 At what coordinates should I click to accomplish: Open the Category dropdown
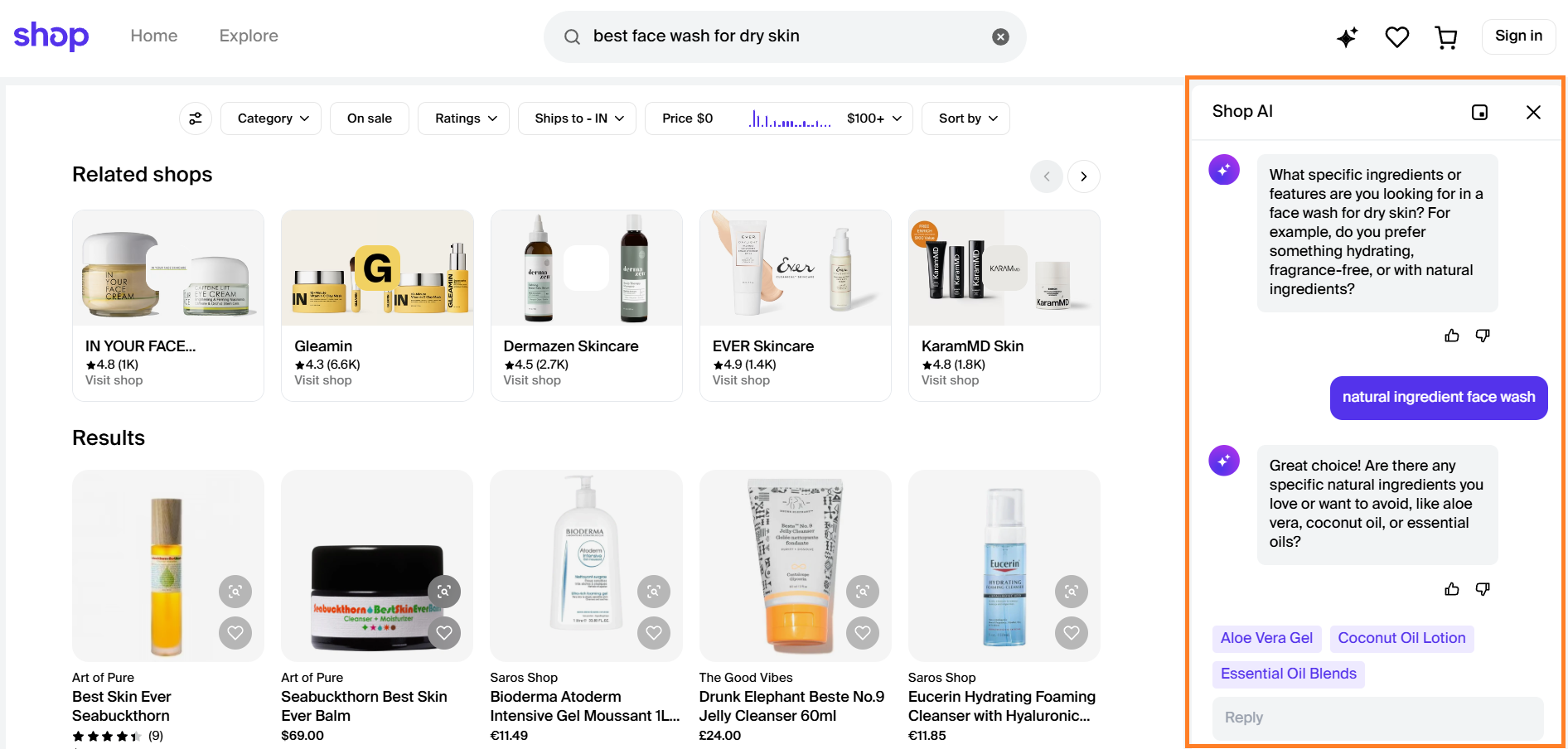click(x=270, y=118)
